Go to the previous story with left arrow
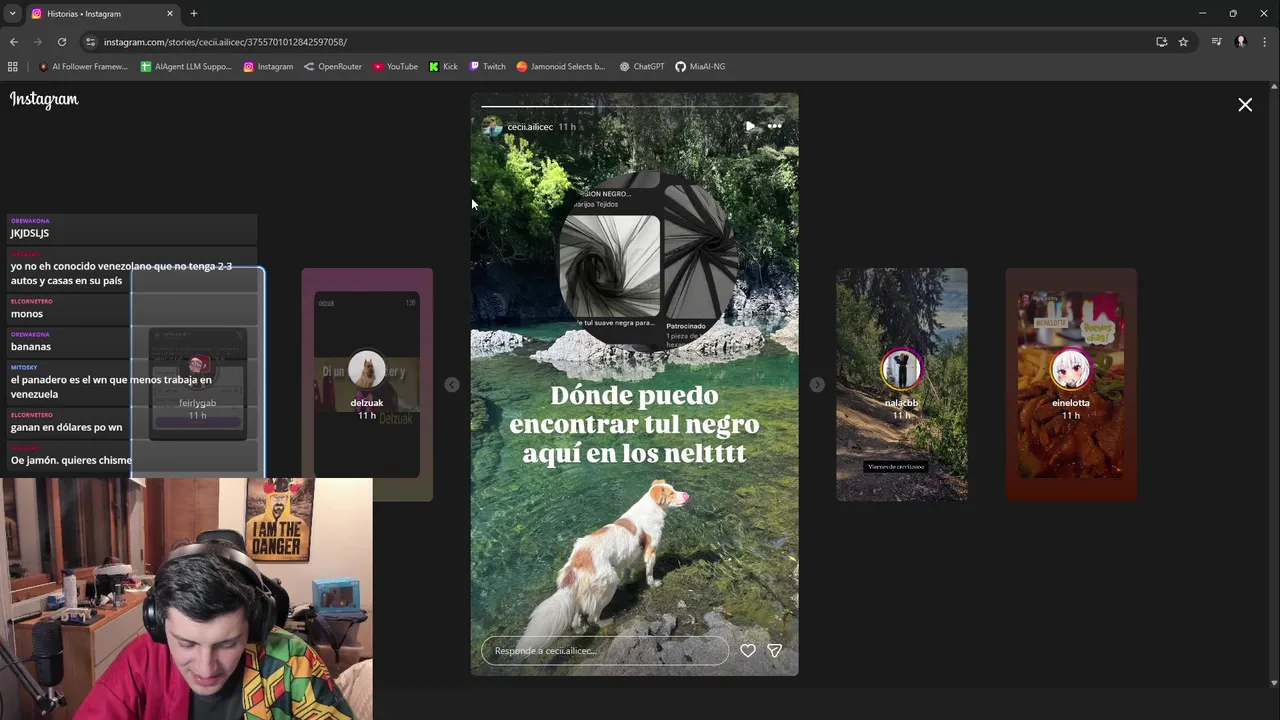1280x720 pixels. 452,385
